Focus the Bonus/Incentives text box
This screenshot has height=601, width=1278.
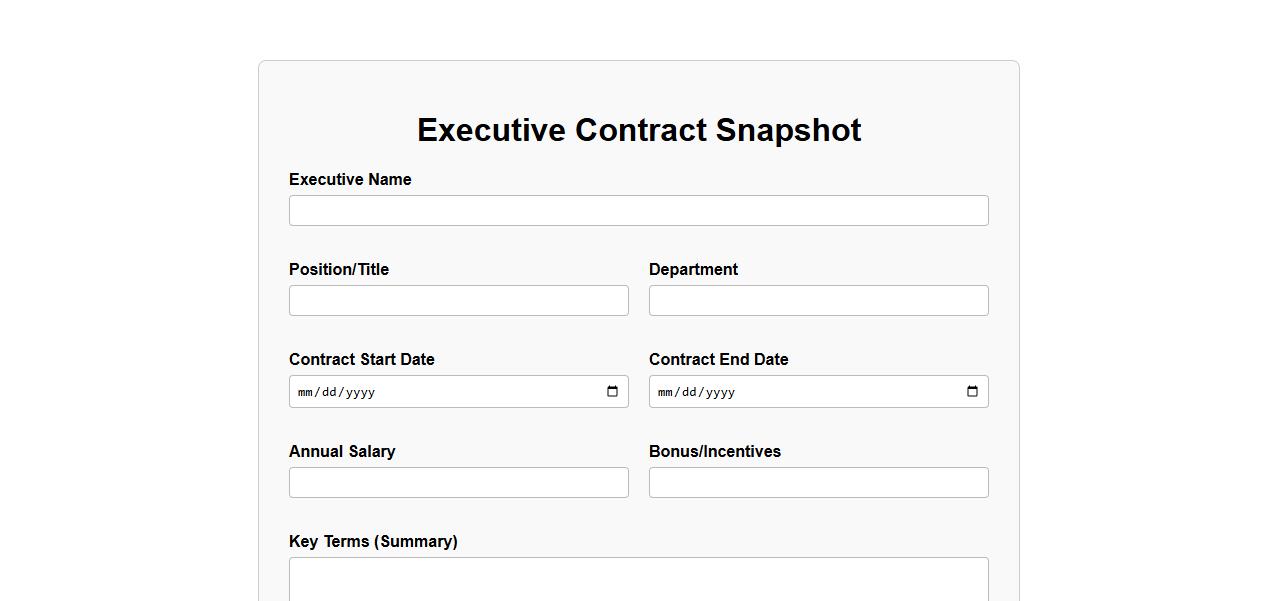(818, 483)
